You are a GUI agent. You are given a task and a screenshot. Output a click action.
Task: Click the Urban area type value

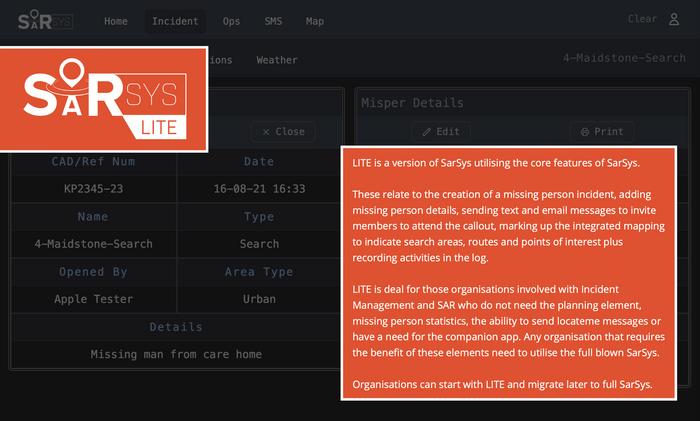[259, 299]
